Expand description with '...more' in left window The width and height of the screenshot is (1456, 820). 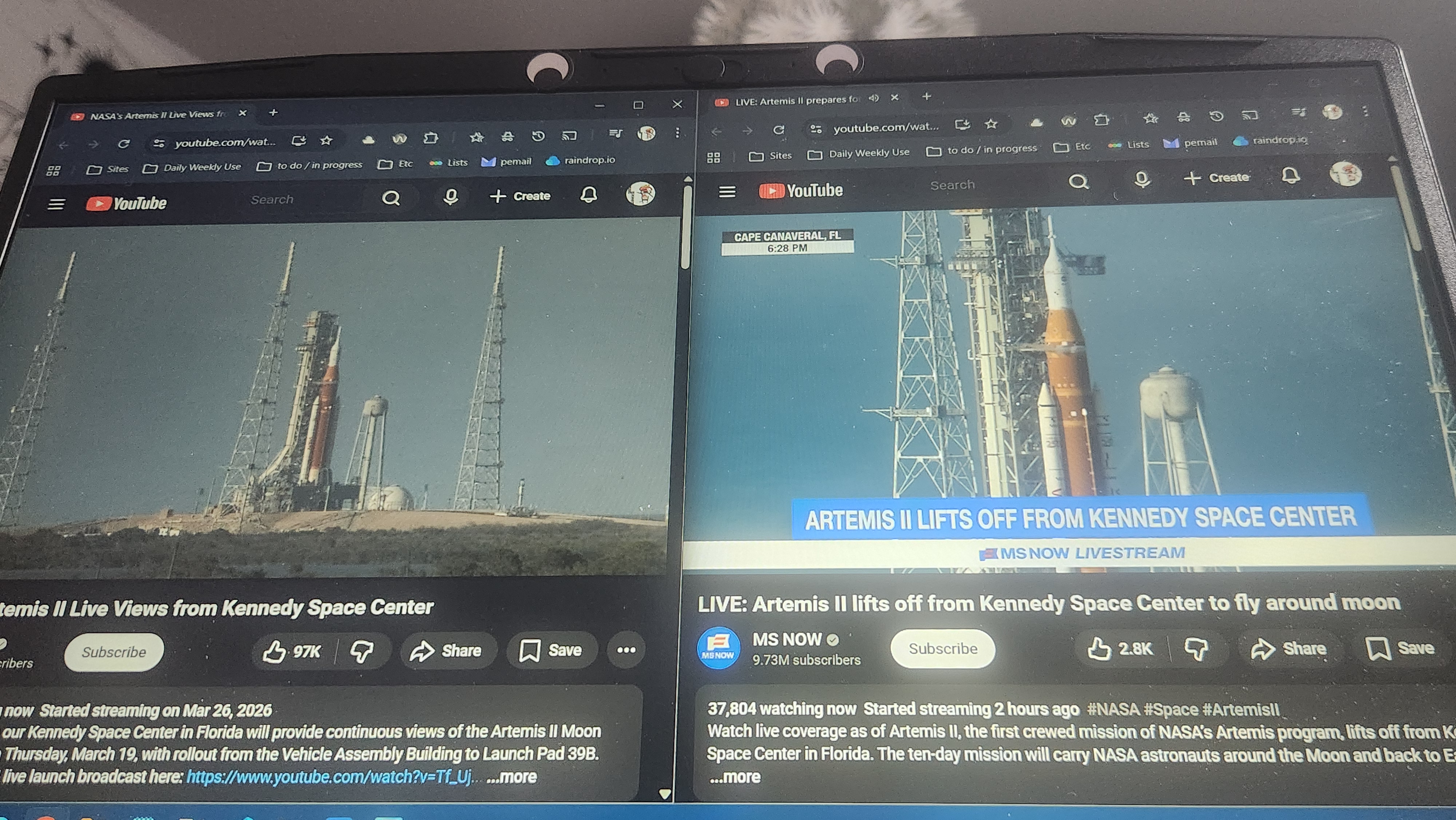[x=511, y=777]
